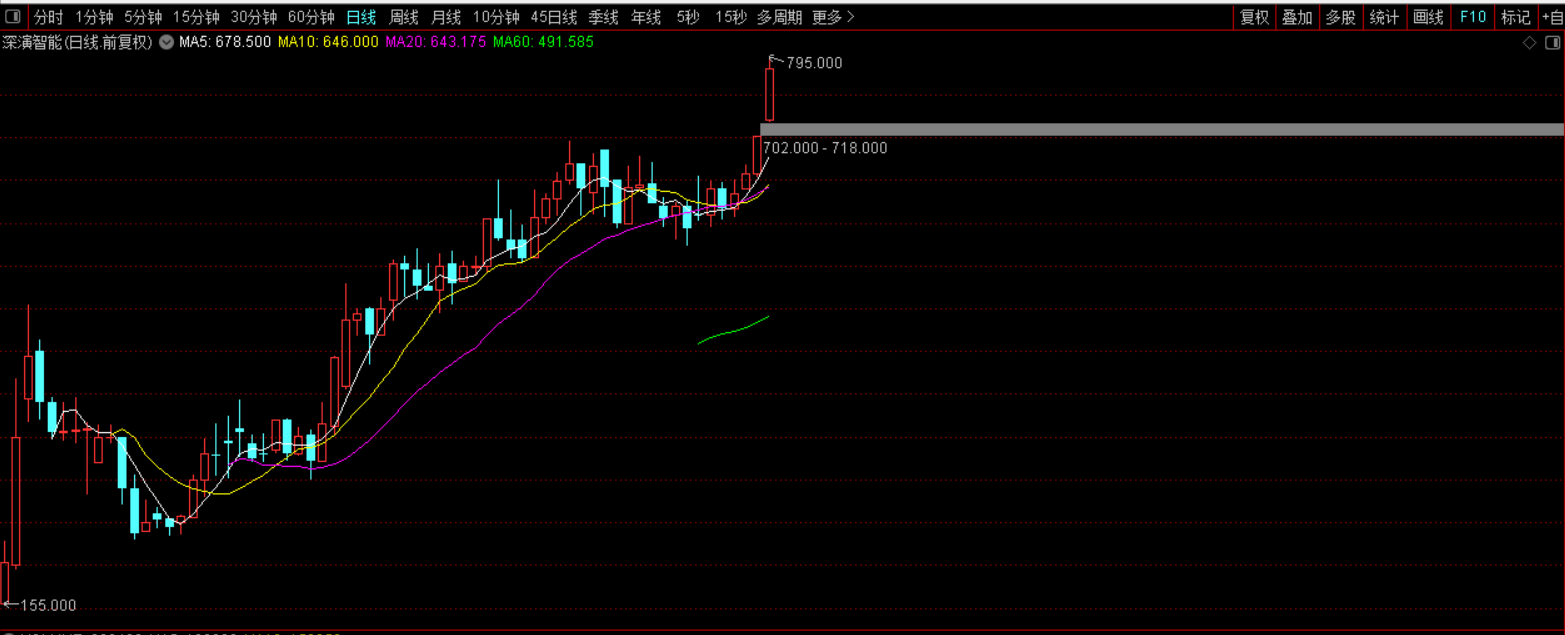This screenshot has width=1565, height=635.
Task: Click the diamond marker icon above the chart
Action: click(1529, 43)
